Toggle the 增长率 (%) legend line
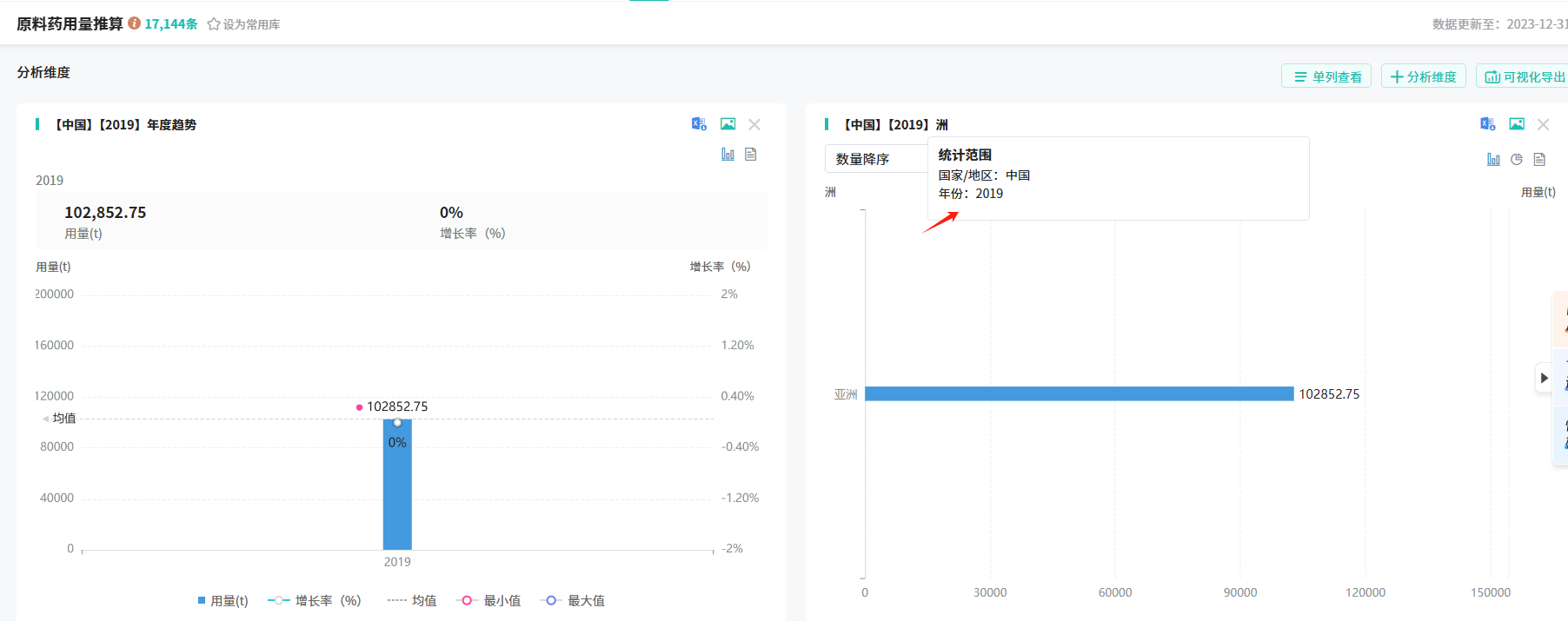 coord(314,600)
